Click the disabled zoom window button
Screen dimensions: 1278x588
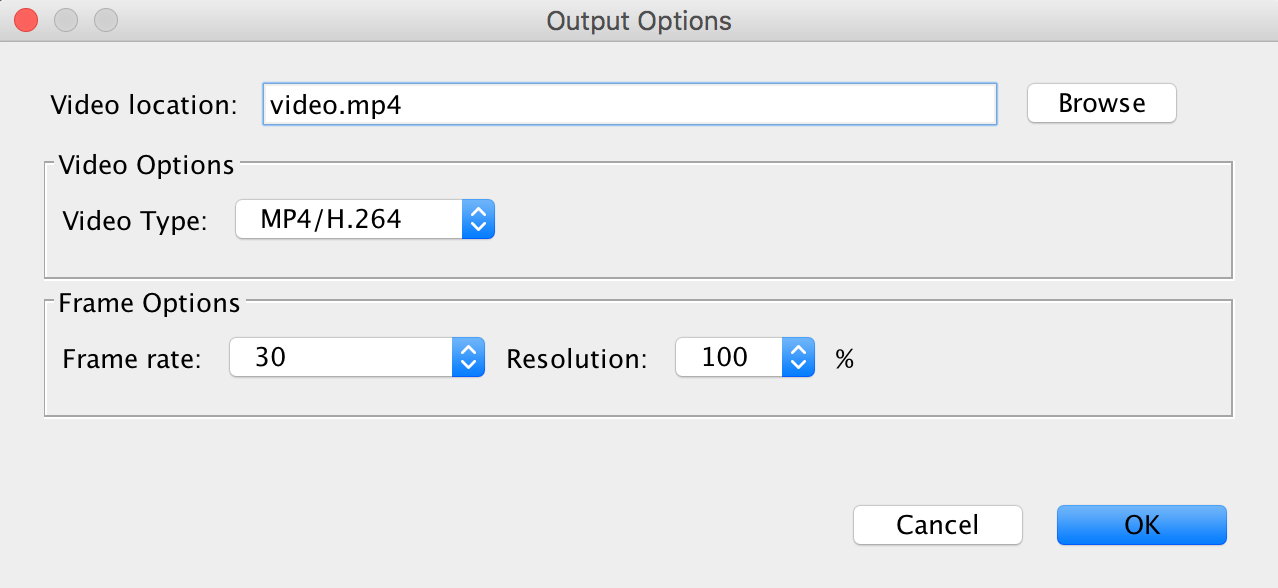[105, 19]
